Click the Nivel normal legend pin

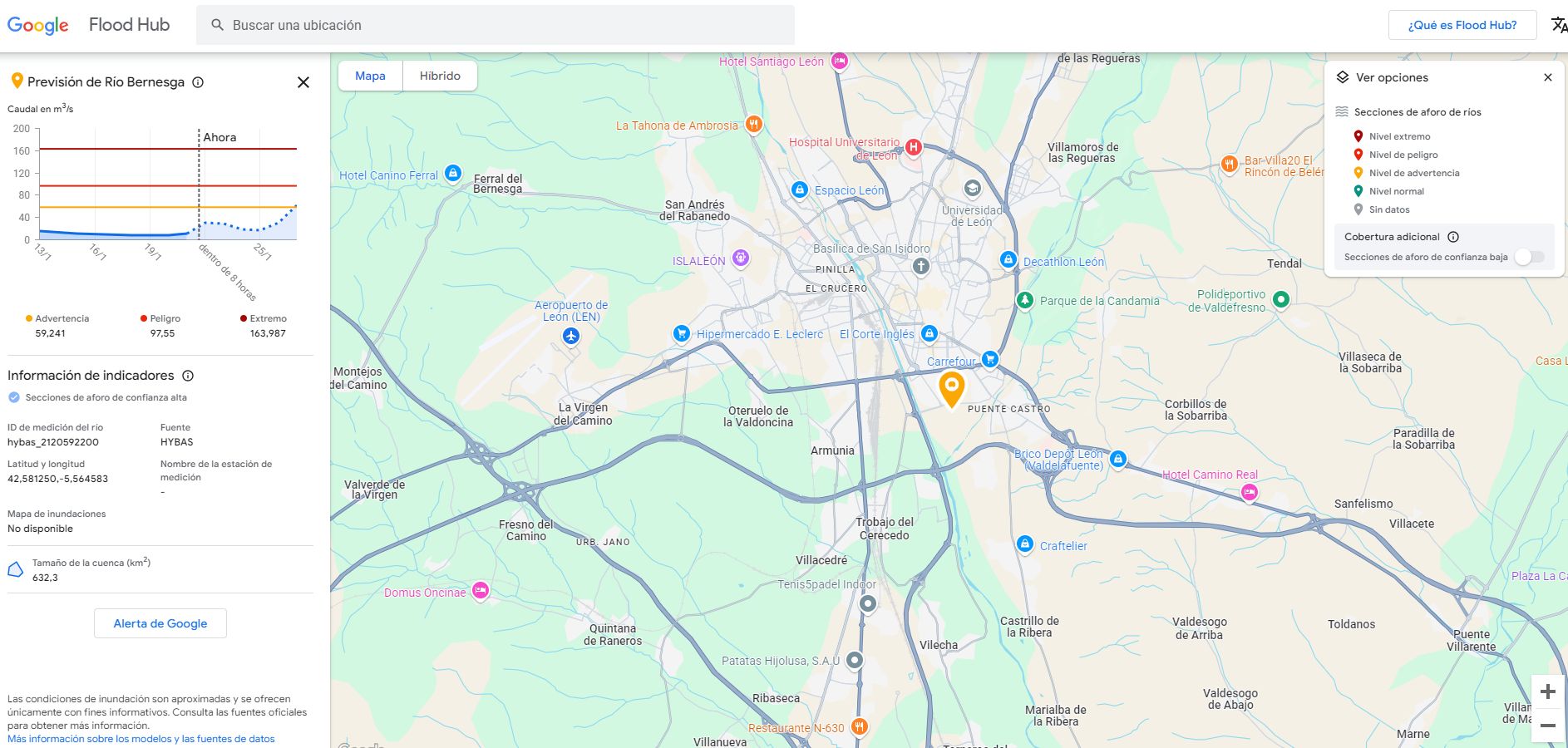pos(1358,191)
